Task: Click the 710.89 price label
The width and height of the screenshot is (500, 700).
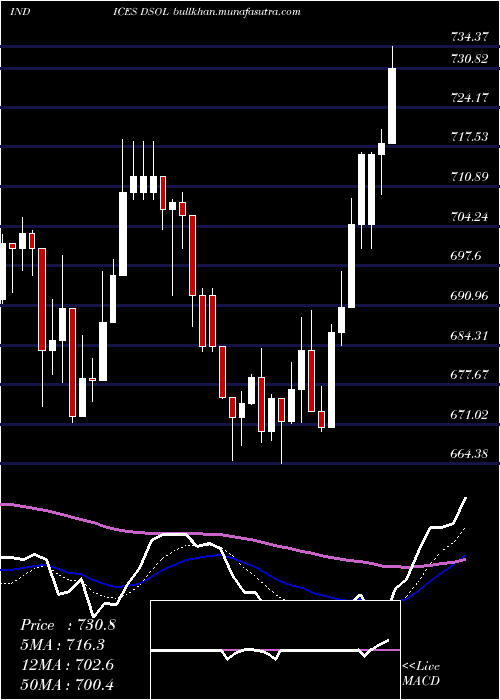Action: click(x=469, y=177)
